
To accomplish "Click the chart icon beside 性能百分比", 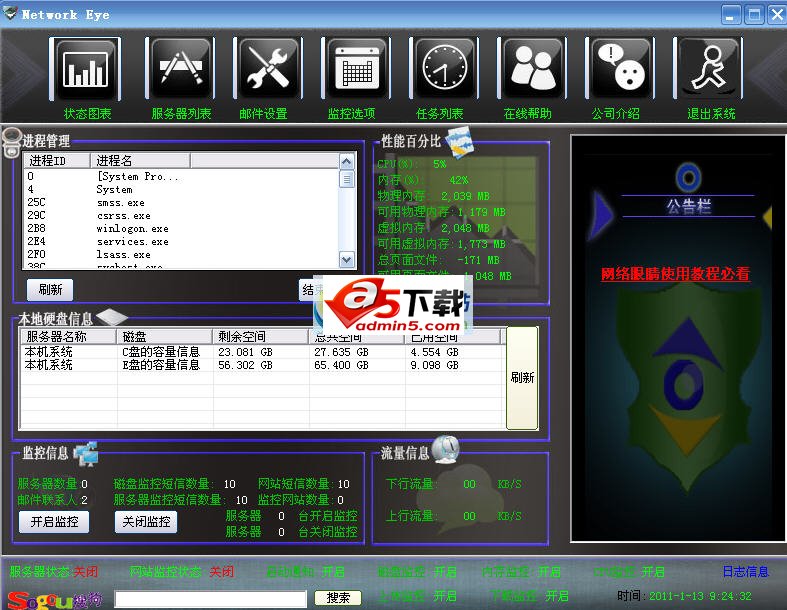I will pos(459,142).
